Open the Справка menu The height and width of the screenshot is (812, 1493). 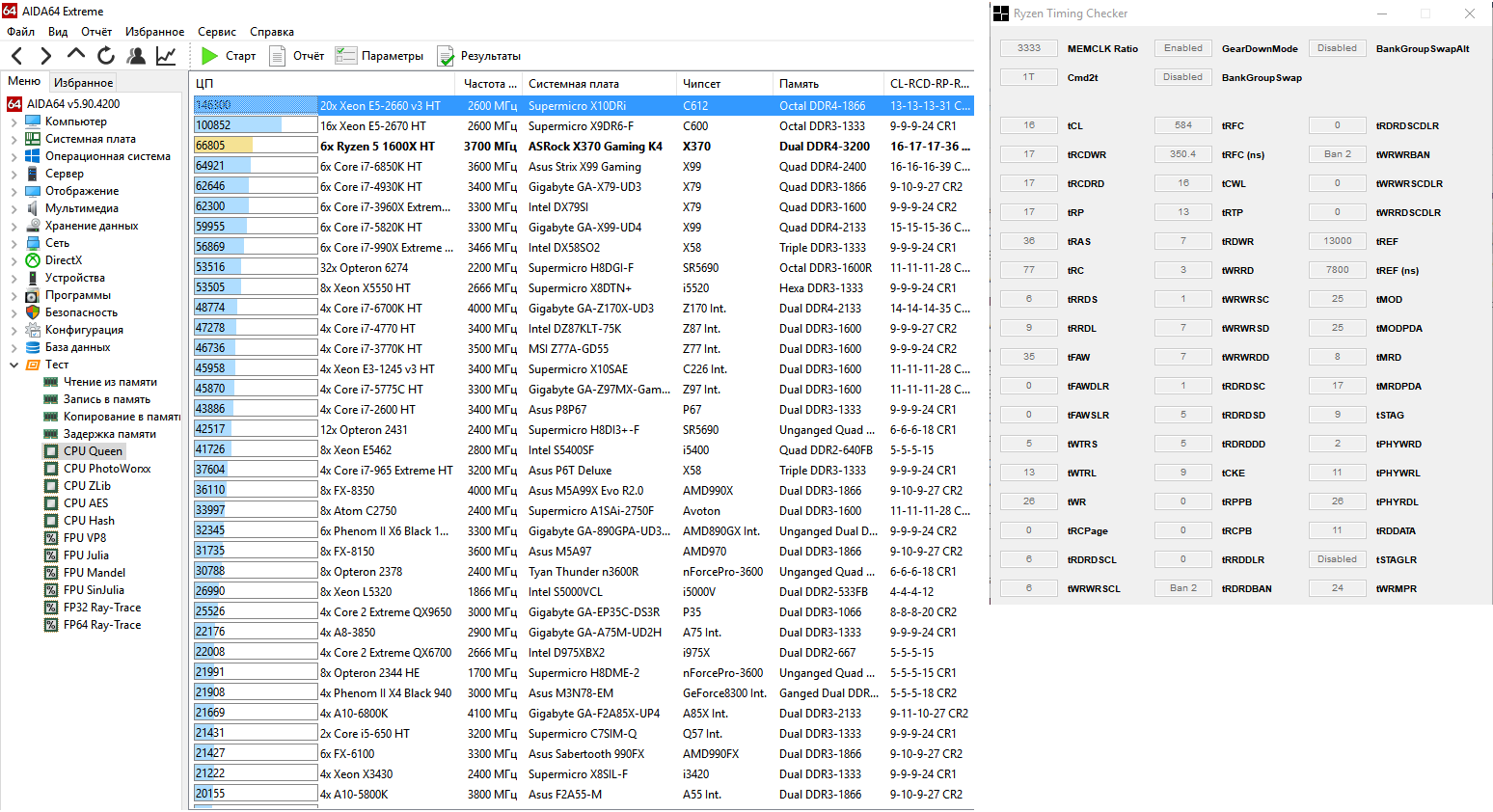(272, 32)
